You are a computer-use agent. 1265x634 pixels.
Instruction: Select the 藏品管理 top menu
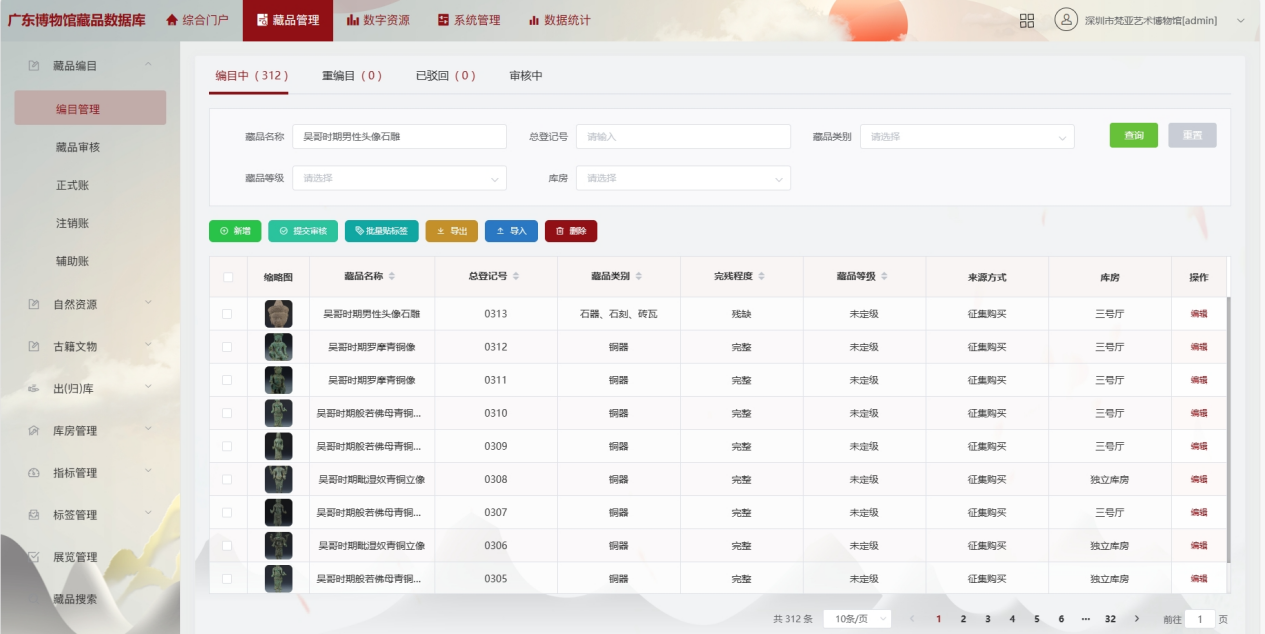288,20
